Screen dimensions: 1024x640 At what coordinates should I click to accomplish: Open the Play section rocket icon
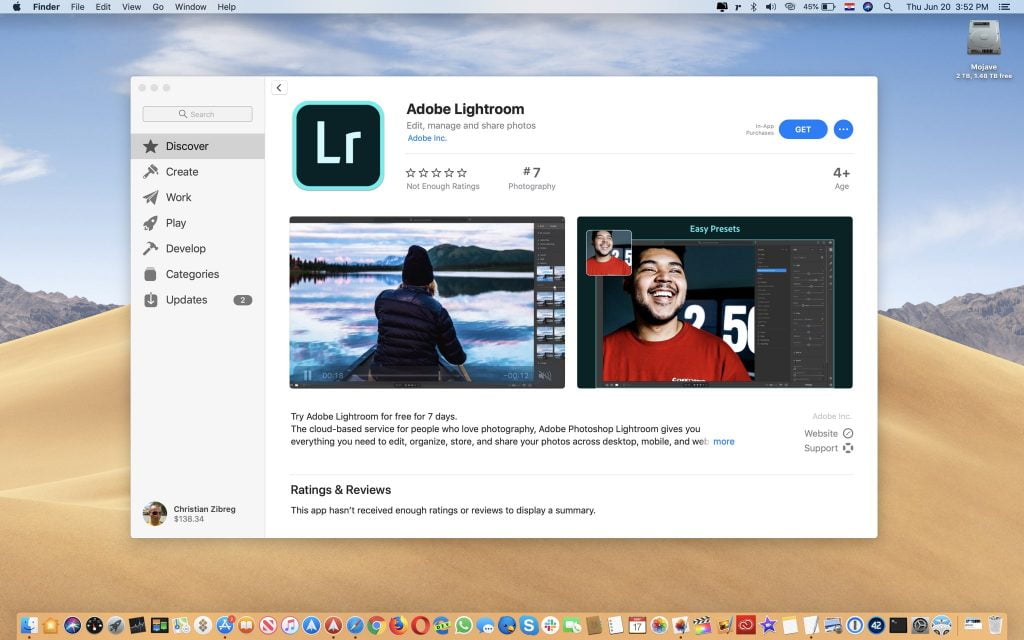point(151,223)
